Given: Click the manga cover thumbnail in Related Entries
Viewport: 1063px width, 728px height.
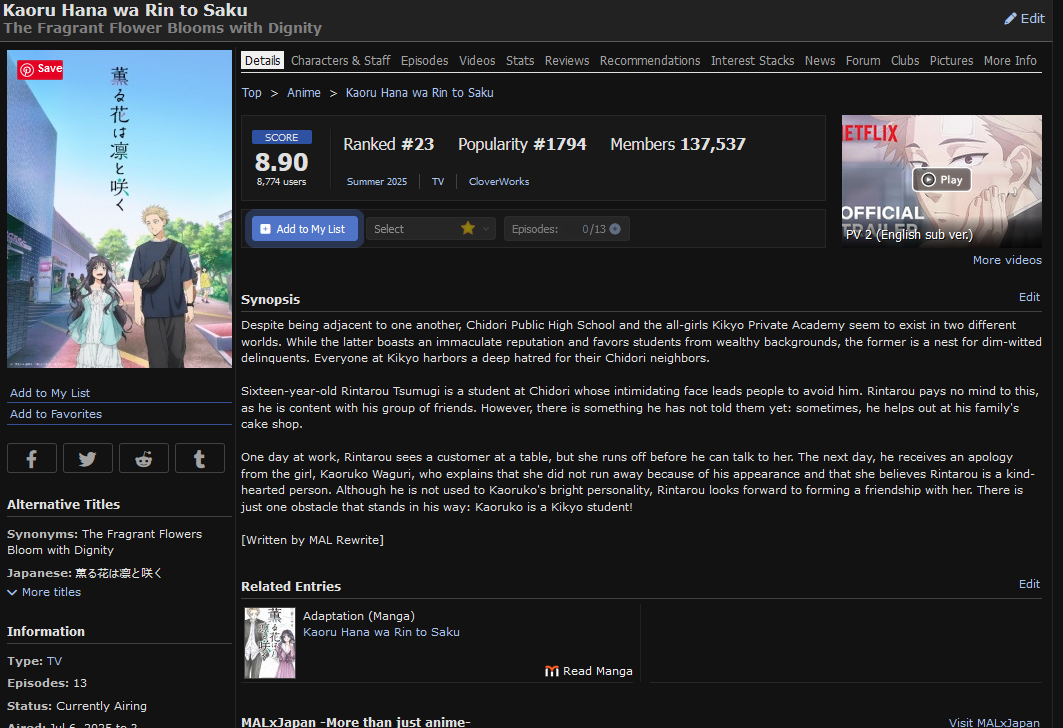Looking at the screenshot, I should click(x=270, y=643).
